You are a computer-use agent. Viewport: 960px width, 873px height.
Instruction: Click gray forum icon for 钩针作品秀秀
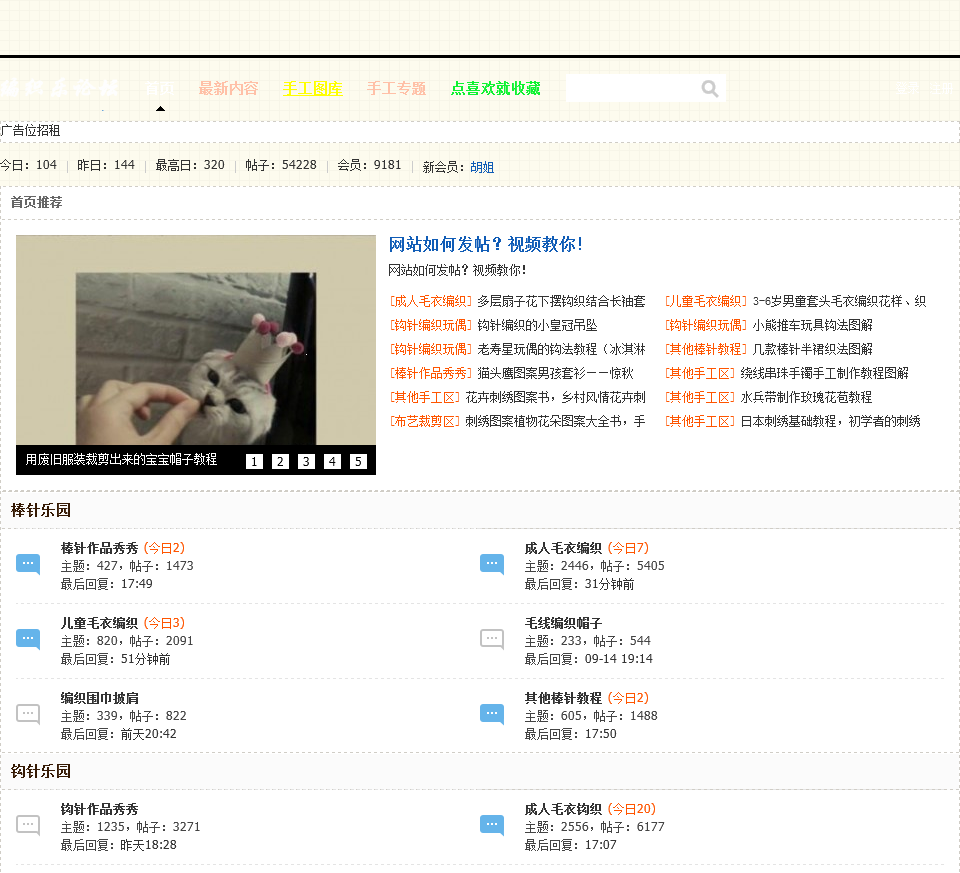click(x=28, y=826)
